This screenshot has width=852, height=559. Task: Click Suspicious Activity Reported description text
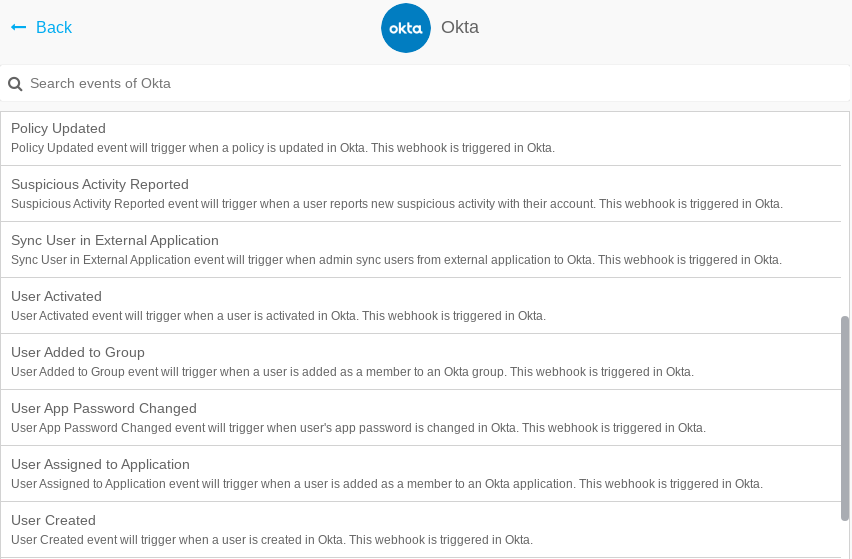(397, 204)
